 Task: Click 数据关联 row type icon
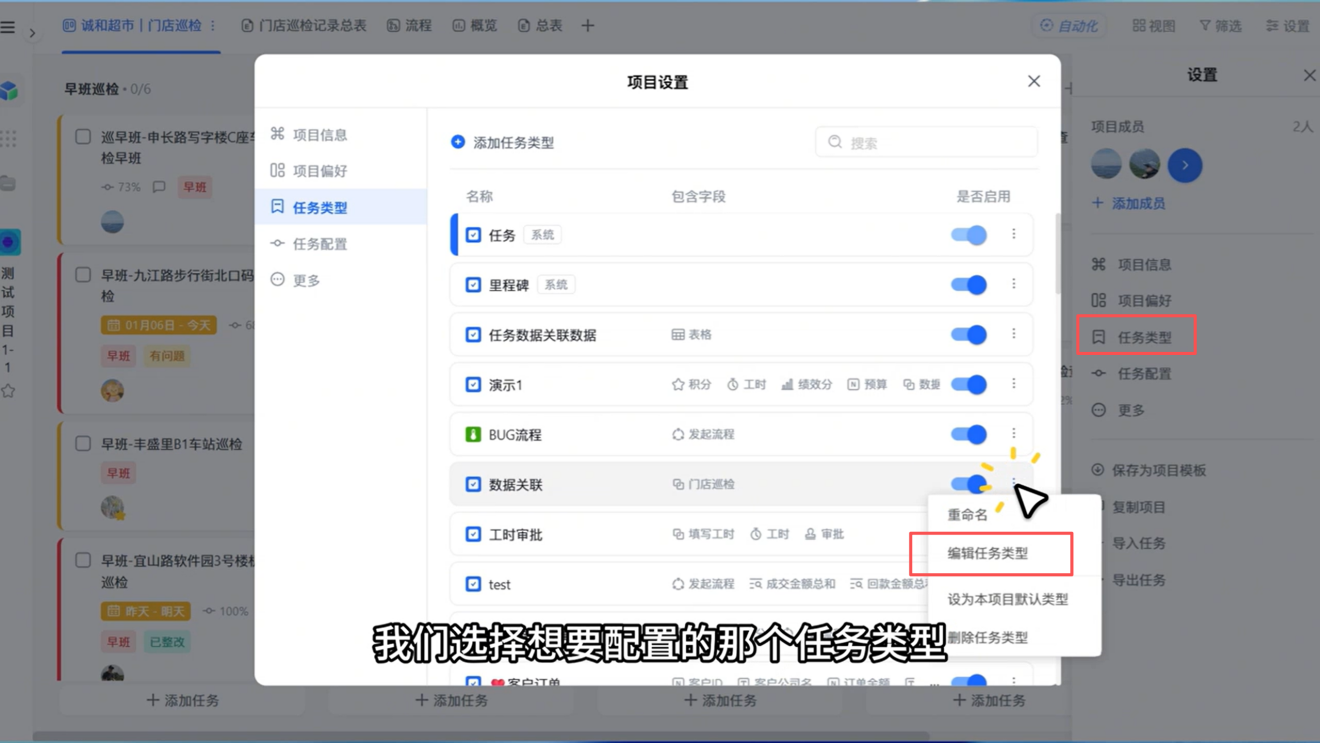point(473,484)
